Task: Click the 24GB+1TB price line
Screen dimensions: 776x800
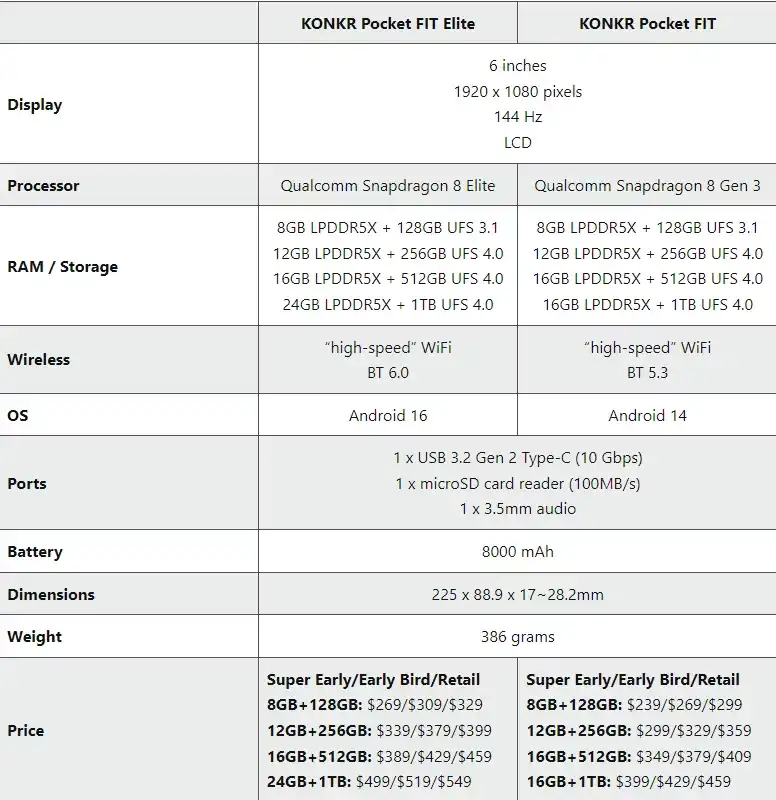Action: coord(369,781)
